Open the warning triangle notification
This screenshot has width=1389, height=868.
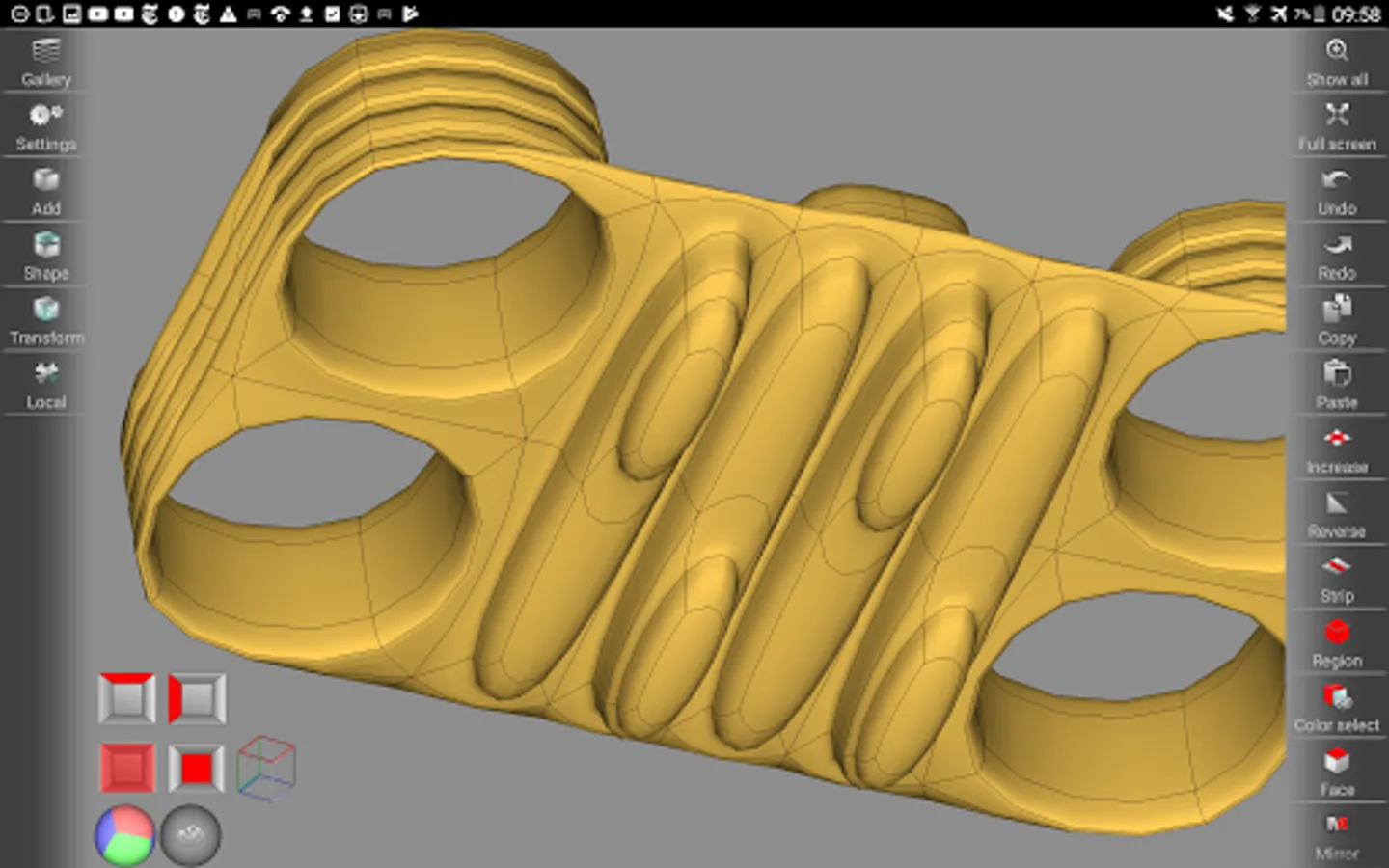228,14
